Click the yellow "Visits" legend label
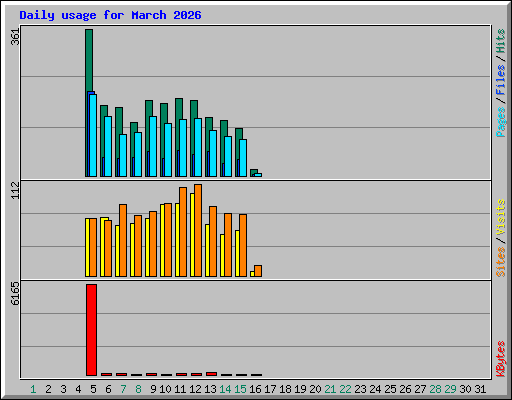The height and width of the screenshot is (400, 512). click(501, 217)
